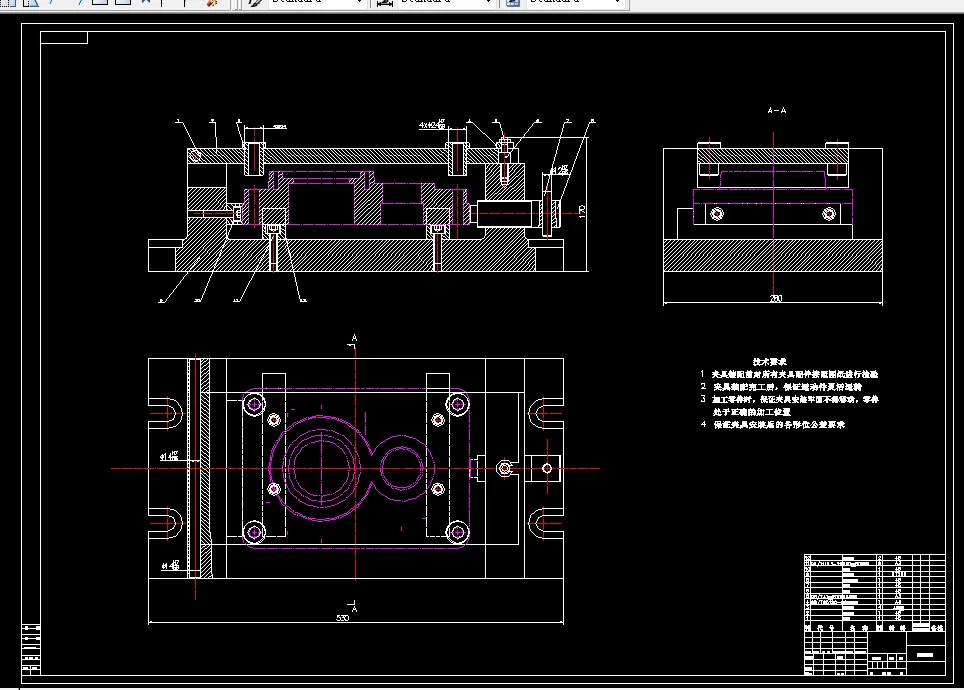Pick the small magenta bore circle in plan view
The width and height of the screenshot is (964, 690).
[401, 468]
